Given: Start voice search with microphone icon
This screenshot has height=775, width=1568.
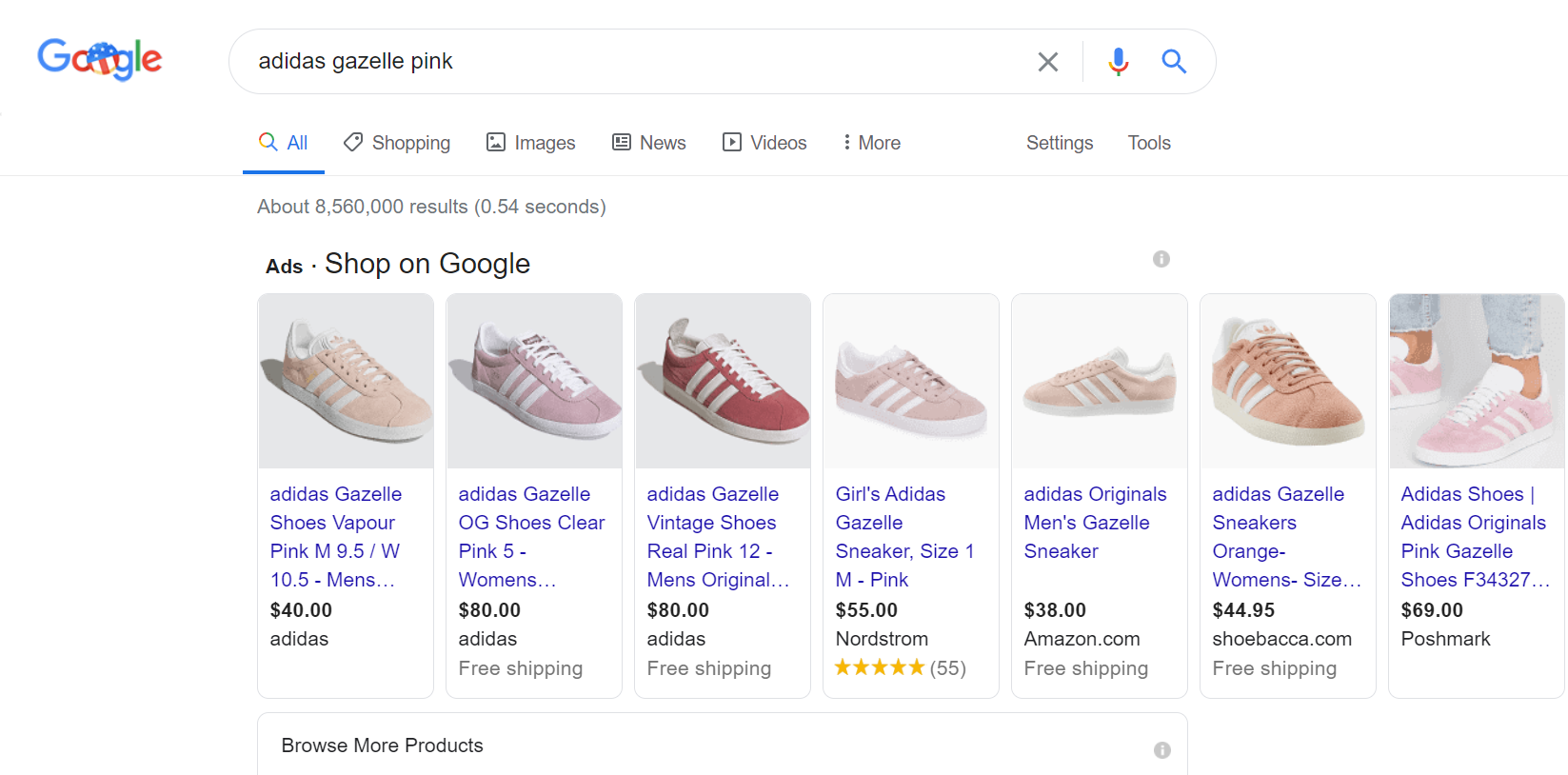Looking at the screenshot, I should click(1119, 62).
